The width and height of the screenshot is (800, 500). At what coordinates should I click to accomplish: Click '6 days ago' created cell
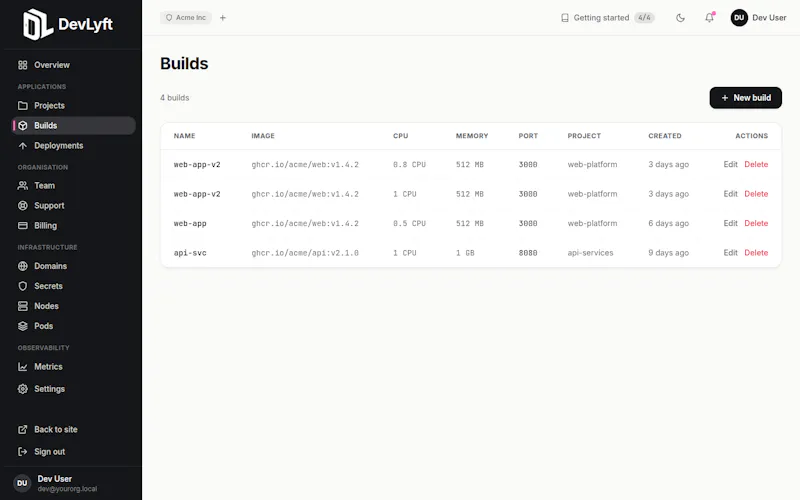coord(668,223)
